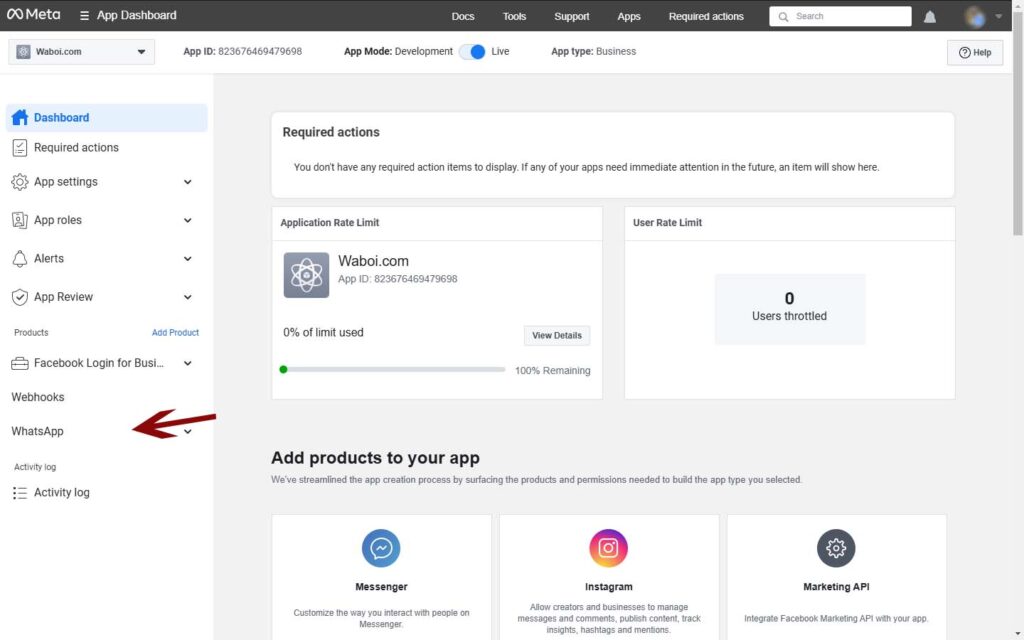Click the Messenger card title
Screen dimensions: 1024x640
[381, 586]
